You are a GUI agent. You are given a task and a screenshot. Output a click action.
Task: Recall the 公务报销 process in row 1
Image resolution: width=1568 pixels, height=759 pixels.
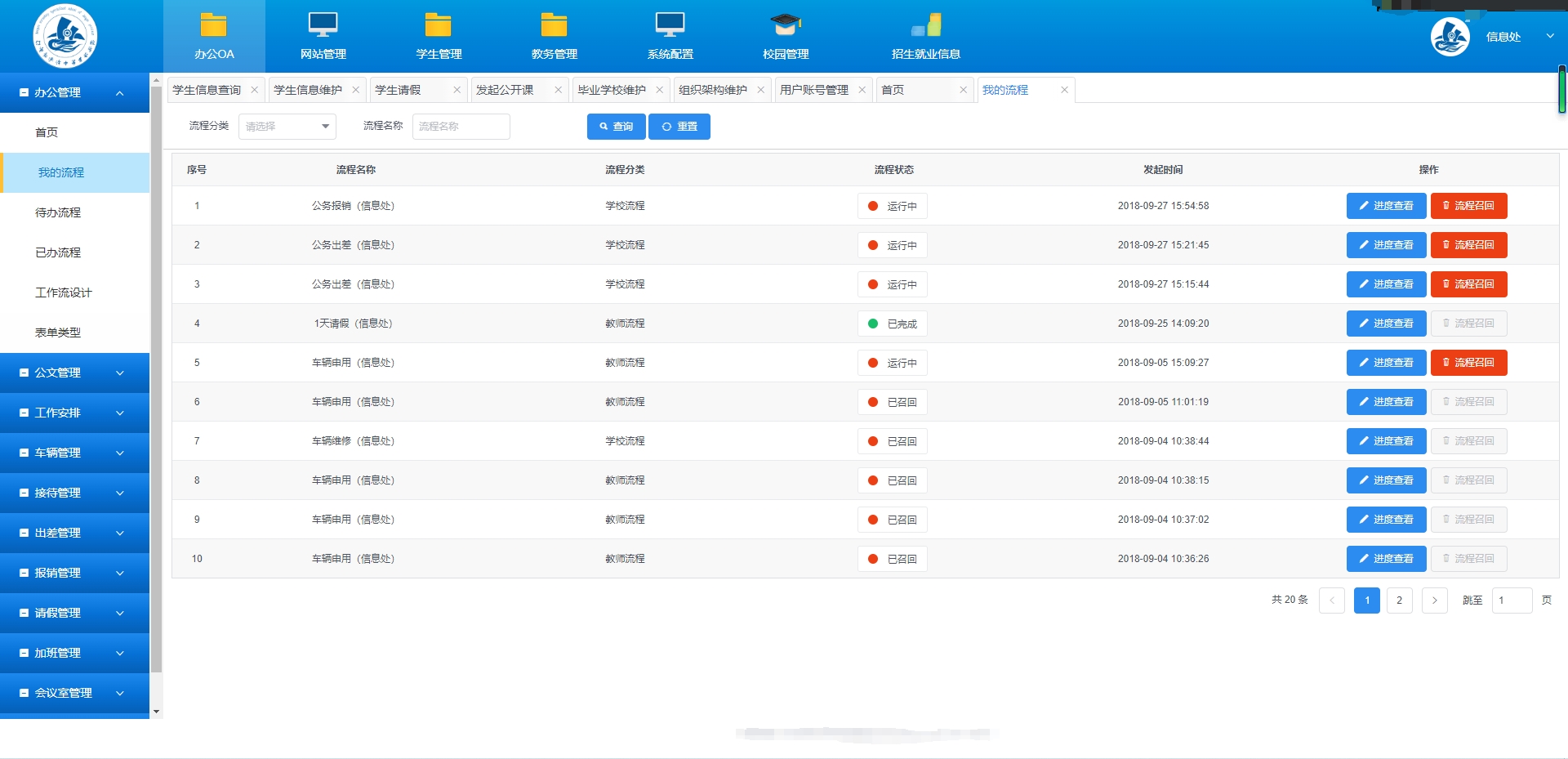1468,206
